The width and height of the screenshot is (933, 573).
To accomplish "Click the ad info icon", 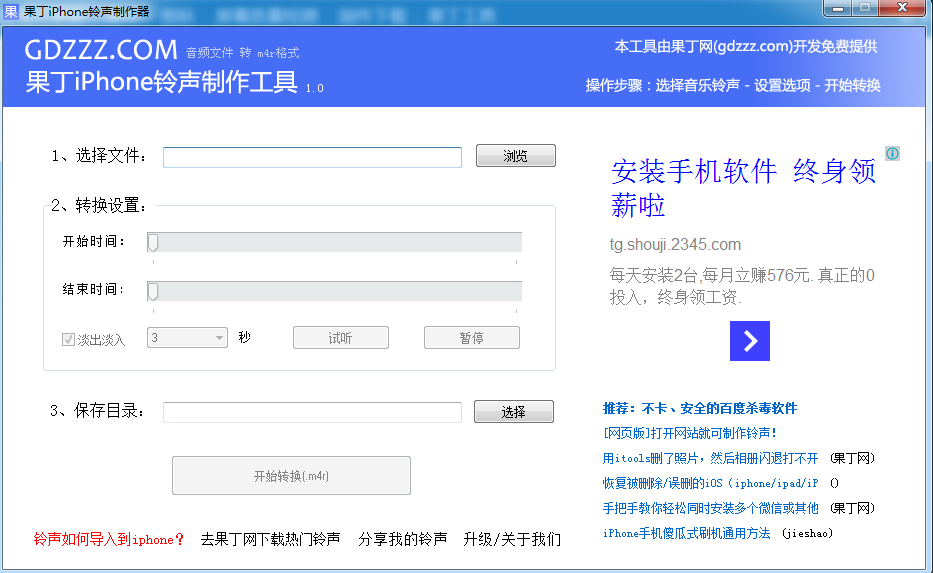I will coord(892,153).
